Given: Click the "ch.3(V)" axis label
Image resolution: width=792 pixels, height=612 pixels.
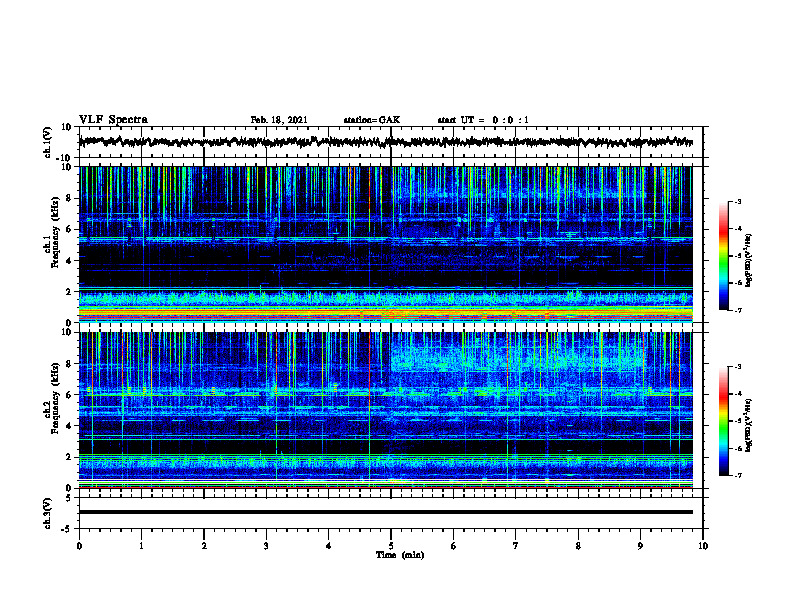Looking at the screenshot, I should [48, 513].
